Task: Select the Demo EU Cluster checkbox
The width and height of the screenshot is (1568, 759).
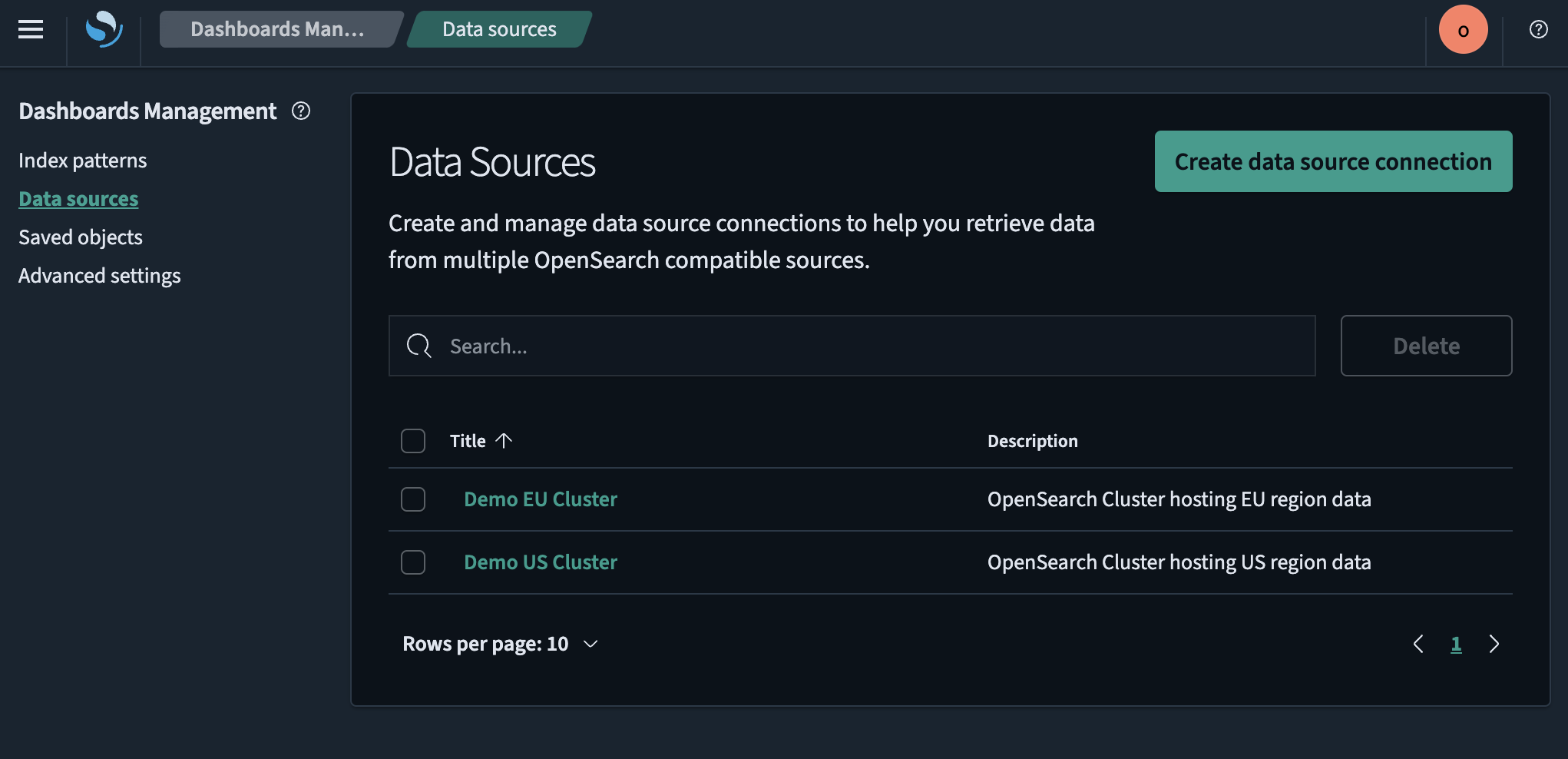Action: [413, 499]
